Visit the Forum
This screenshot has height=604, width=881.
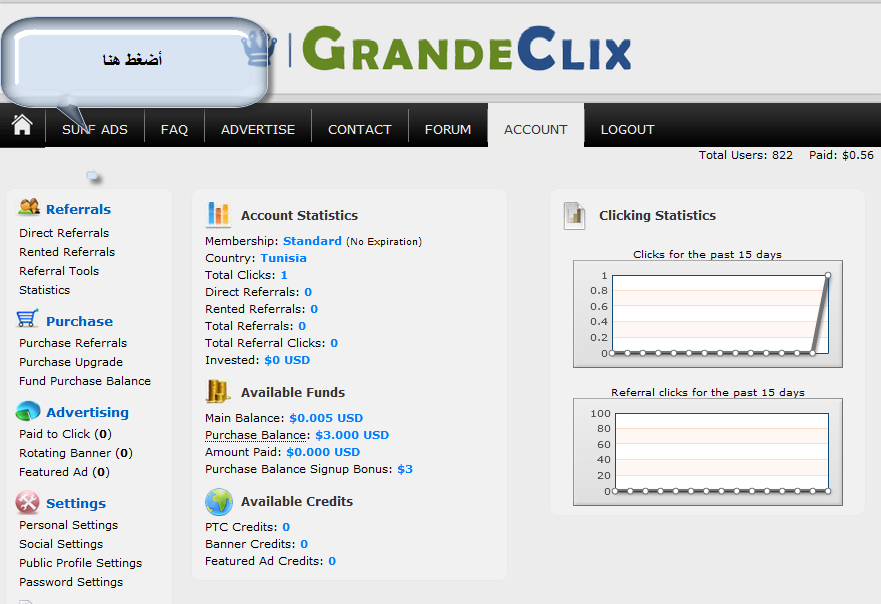(x=448, y=130)
